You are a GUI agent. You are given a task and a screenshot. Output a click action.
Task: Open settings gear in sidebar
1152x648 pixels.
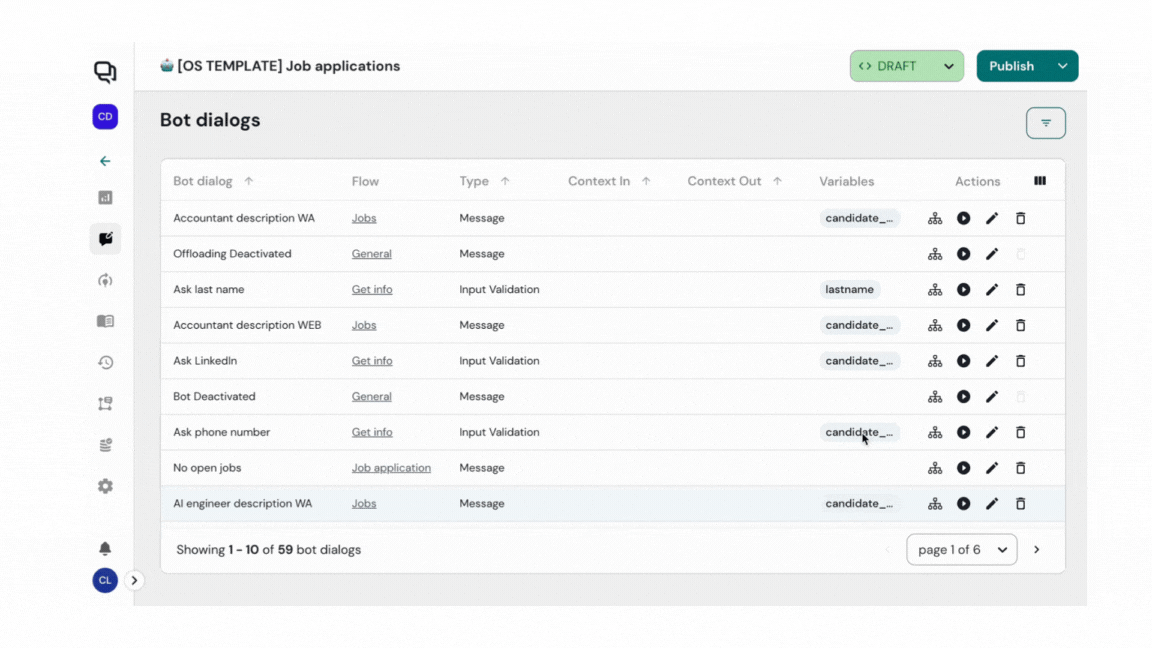(x=105, y=486)
